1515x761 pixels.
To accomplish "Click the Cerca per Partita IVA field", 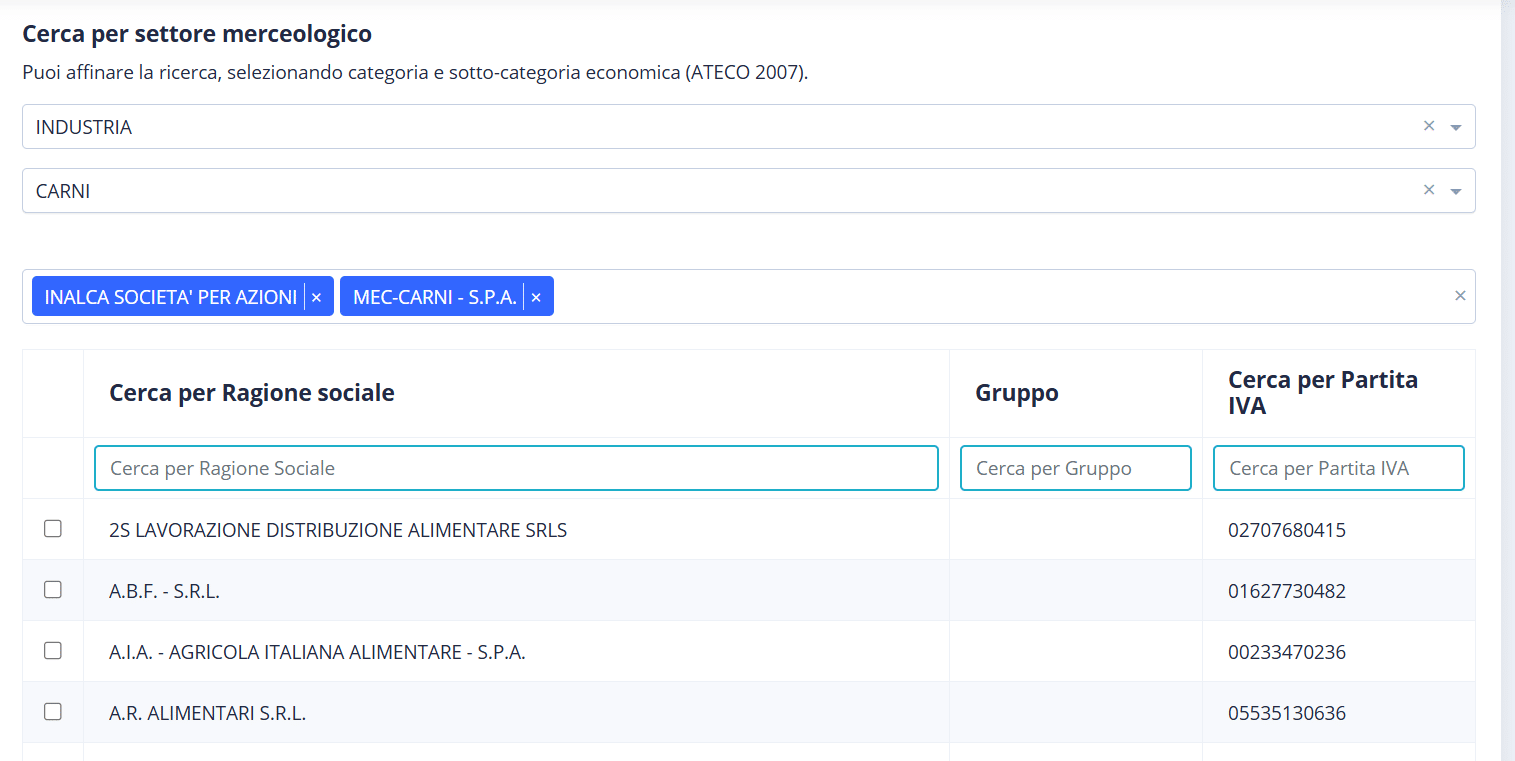I will pos(1338,468).
